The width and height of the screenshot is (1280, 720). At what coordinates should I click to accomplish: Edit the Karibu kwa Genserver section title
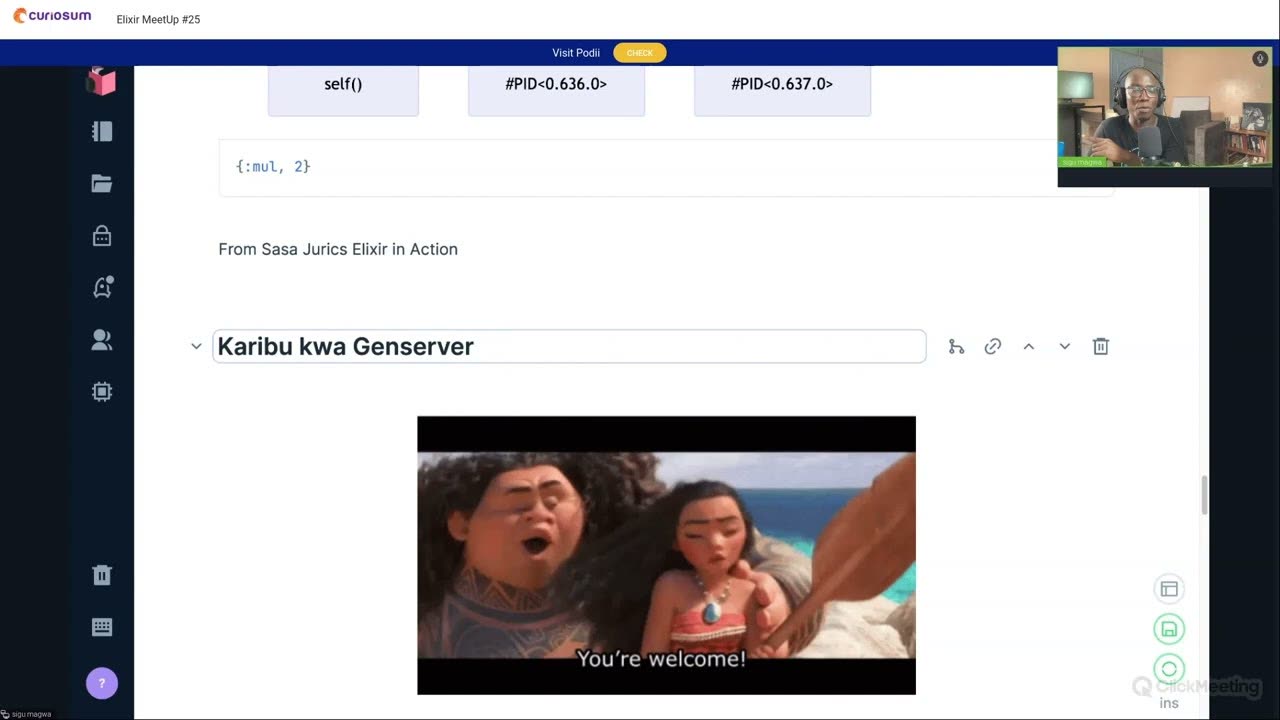point(569,346)
